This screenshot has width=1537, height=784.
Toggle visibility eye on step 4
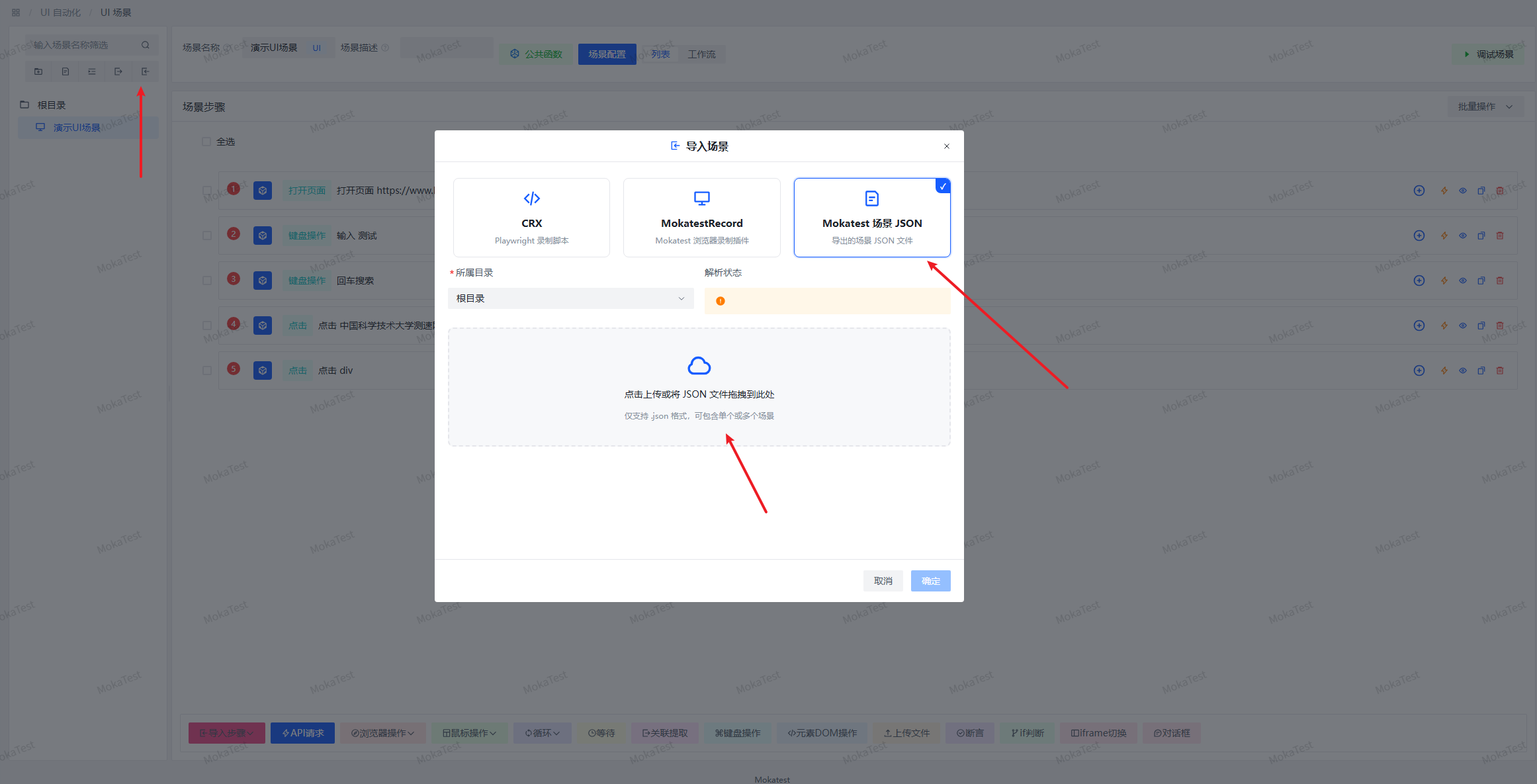click(x=1463, y=326)
